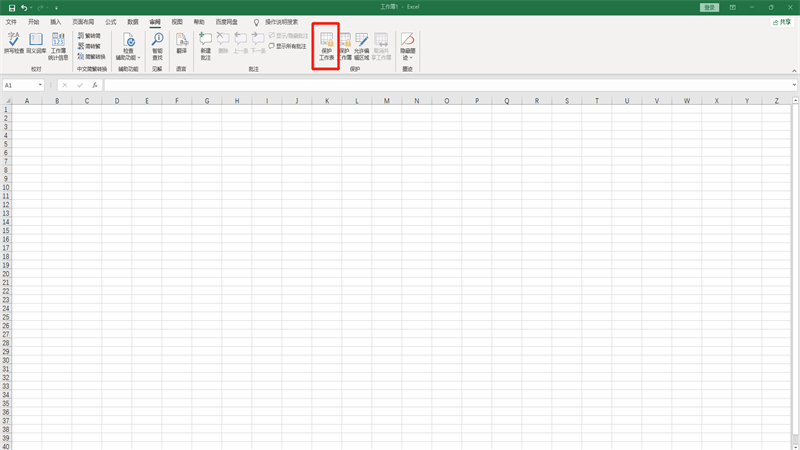Click the 登录 sign-in button
The image size is (800, 450).
(x=709, y=7)
